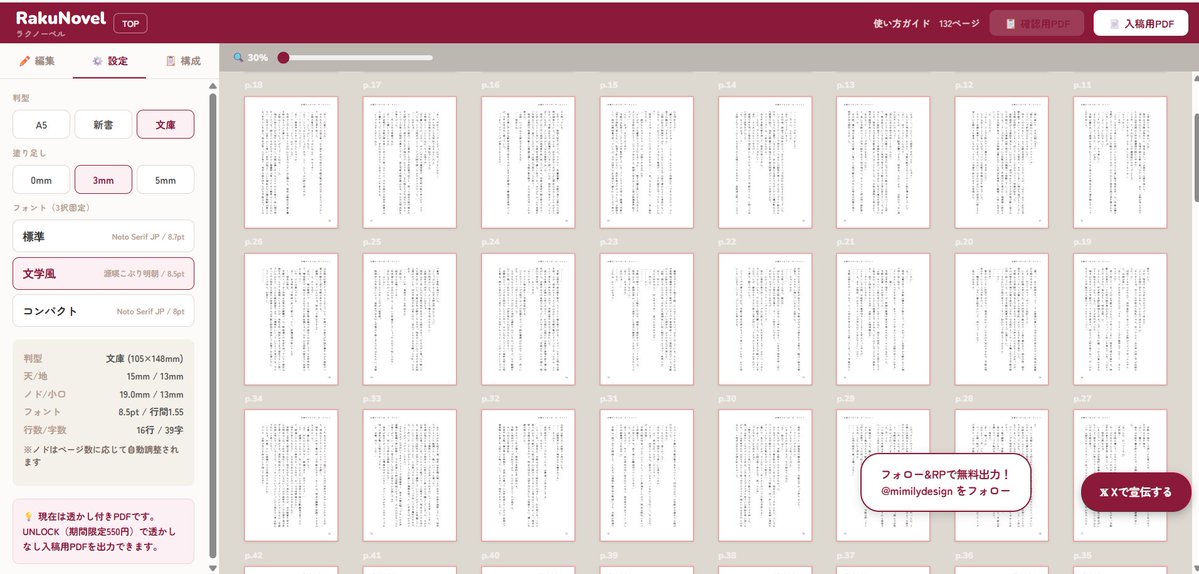Open page p.25 thumbnail
1199x574 pixels.
[x=409, y=319]
